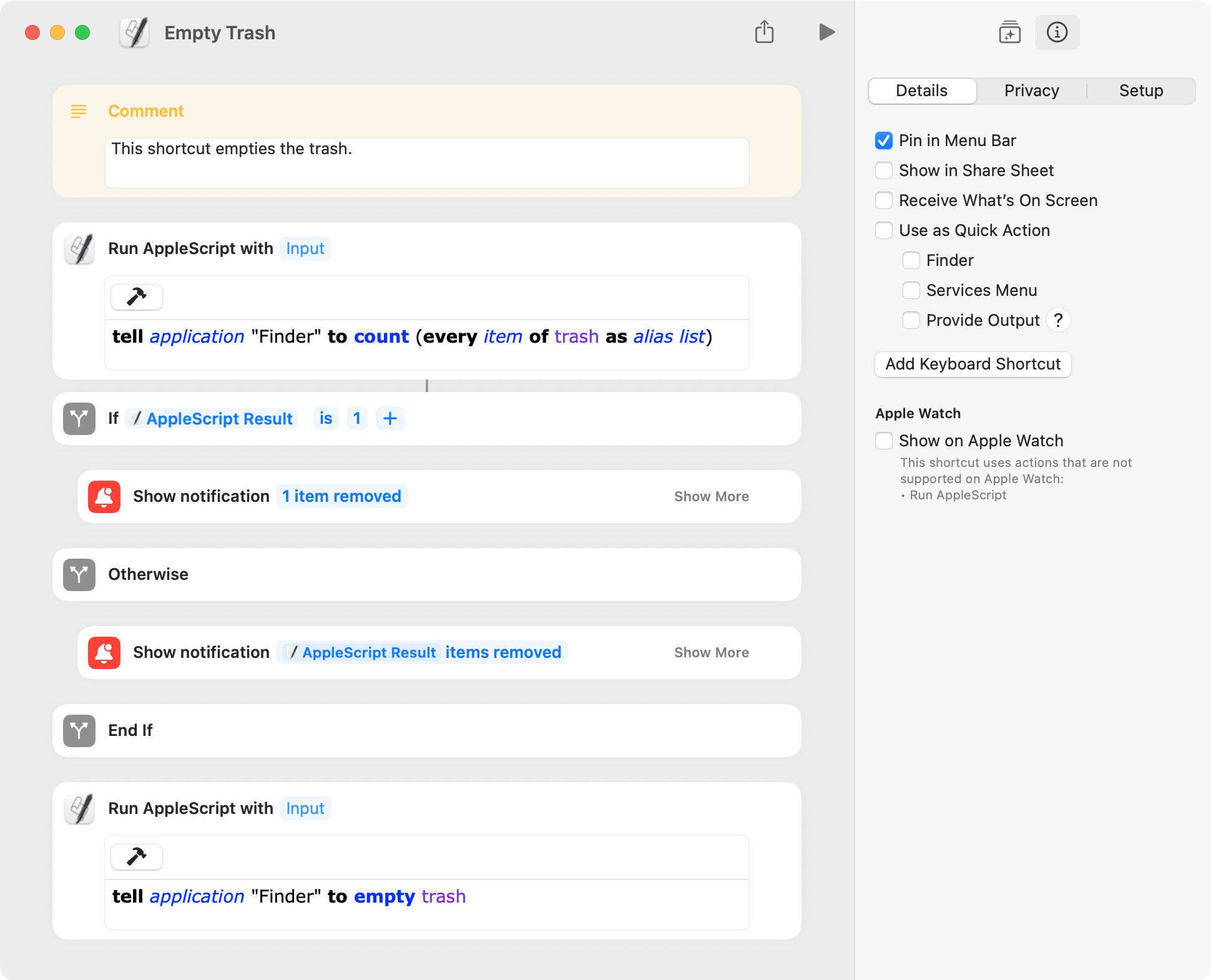The width and height of the screenshot is (1211, 980).
Task: Click the If action branch icon
Action: (x=79, y=418)
